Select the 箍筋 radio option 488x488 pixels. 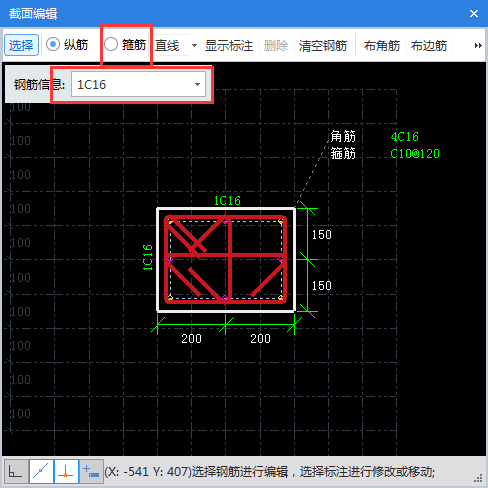(125, 45)
